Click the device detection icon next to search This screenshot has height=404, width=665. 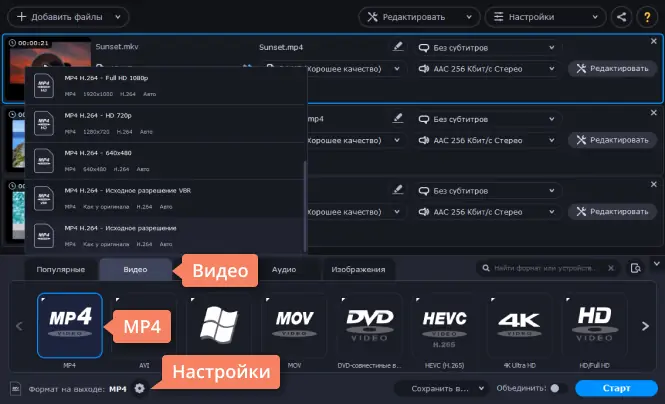point(635,268)
